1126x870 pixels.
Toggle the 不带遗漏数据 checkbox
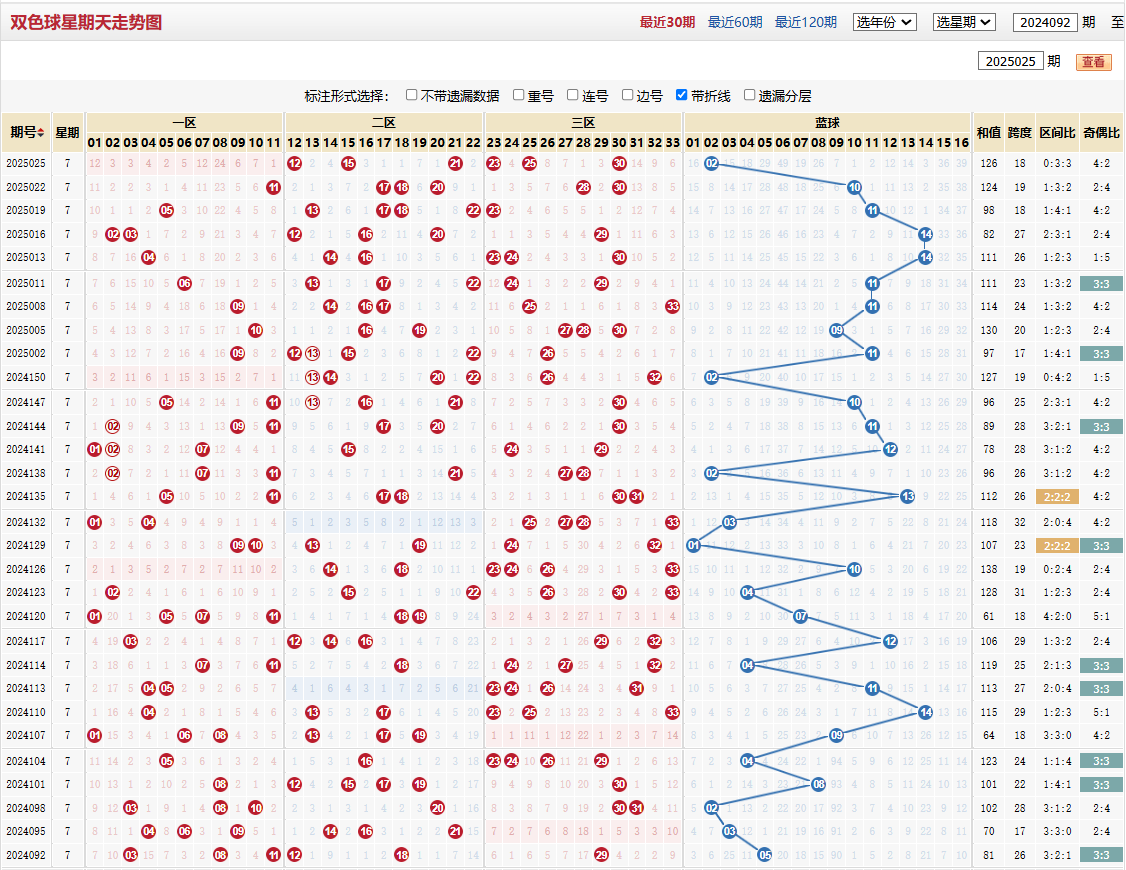tap(411, 95)
